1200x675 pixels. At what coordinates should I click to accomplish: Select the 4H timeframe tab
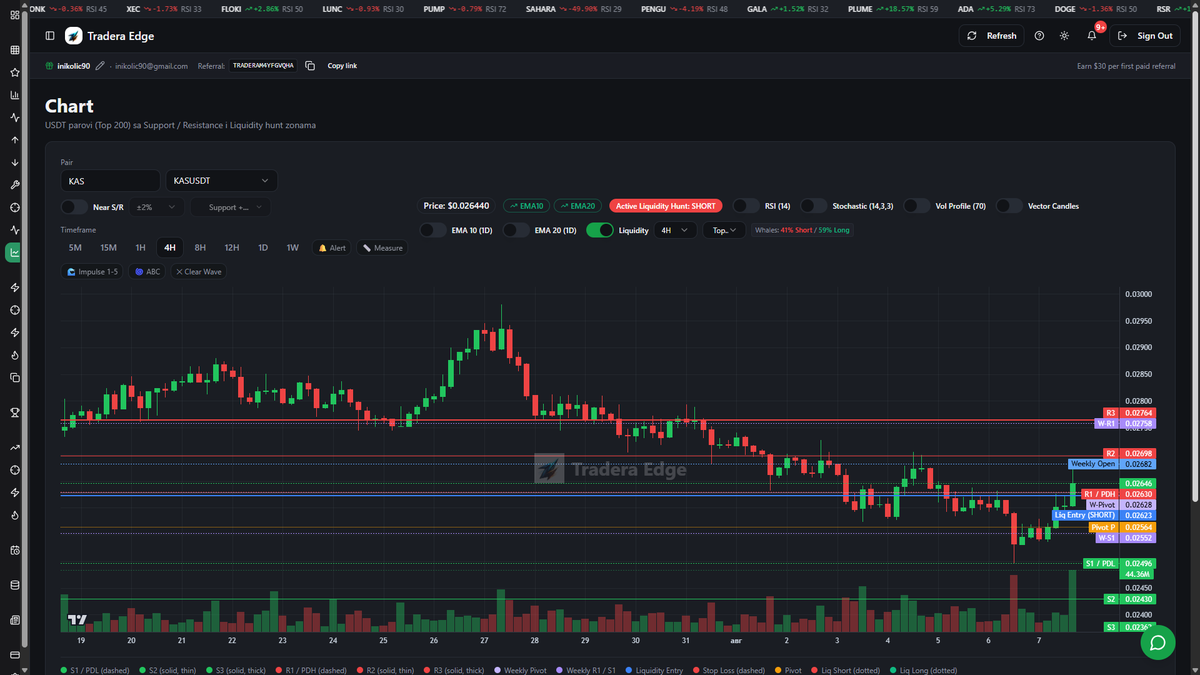170,247
